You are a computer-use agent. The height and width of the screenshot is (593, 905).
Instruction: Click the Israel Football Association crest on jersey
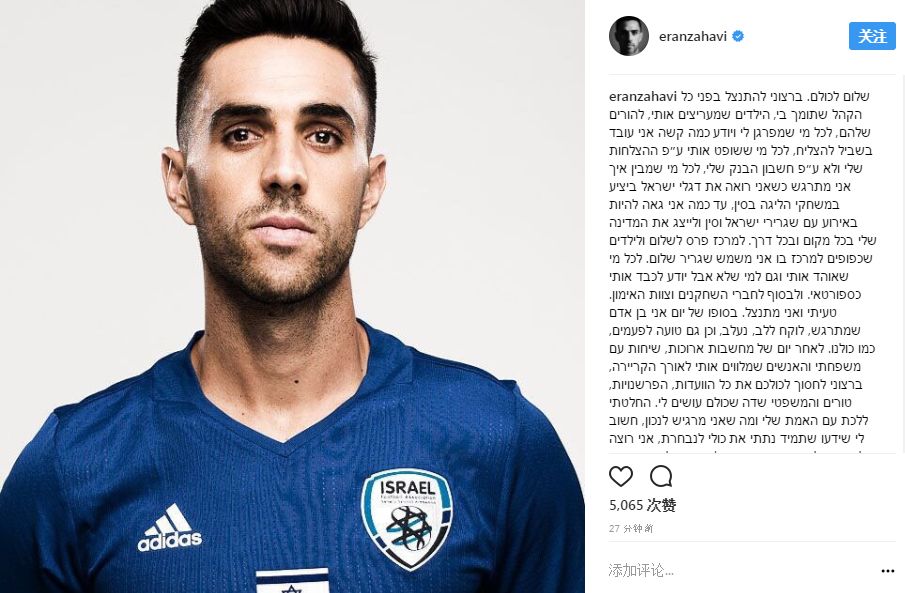tap(407, 517)
